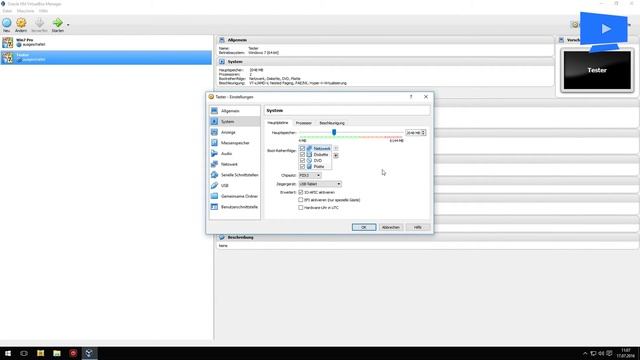
Task: Toggle the EFI aktivieren checkbox
Action: (x=301, y=200)
